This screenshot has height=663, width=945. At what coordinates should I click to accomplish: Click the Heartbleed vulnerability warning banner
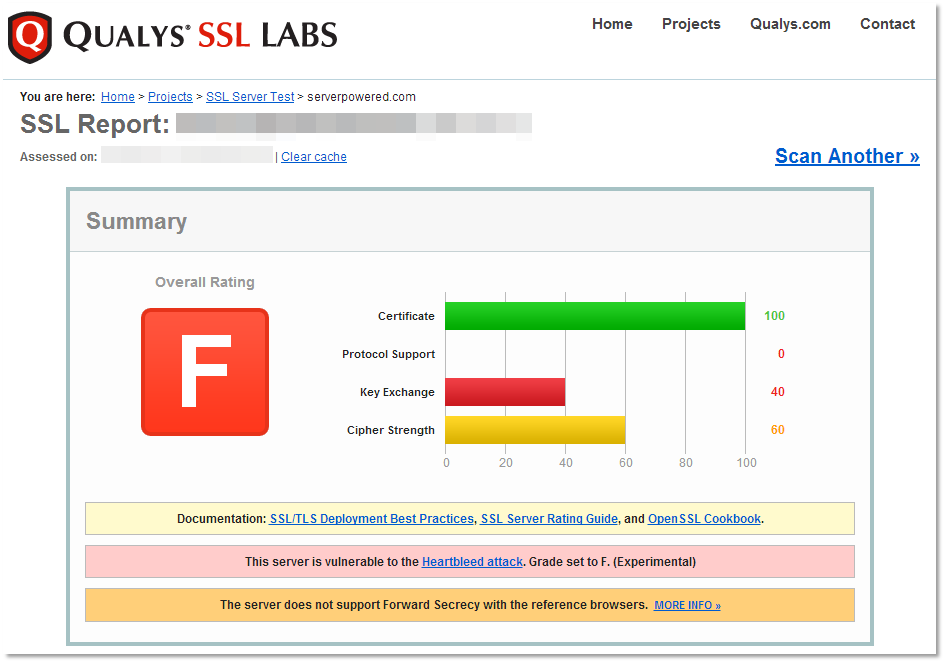point(469,562)
